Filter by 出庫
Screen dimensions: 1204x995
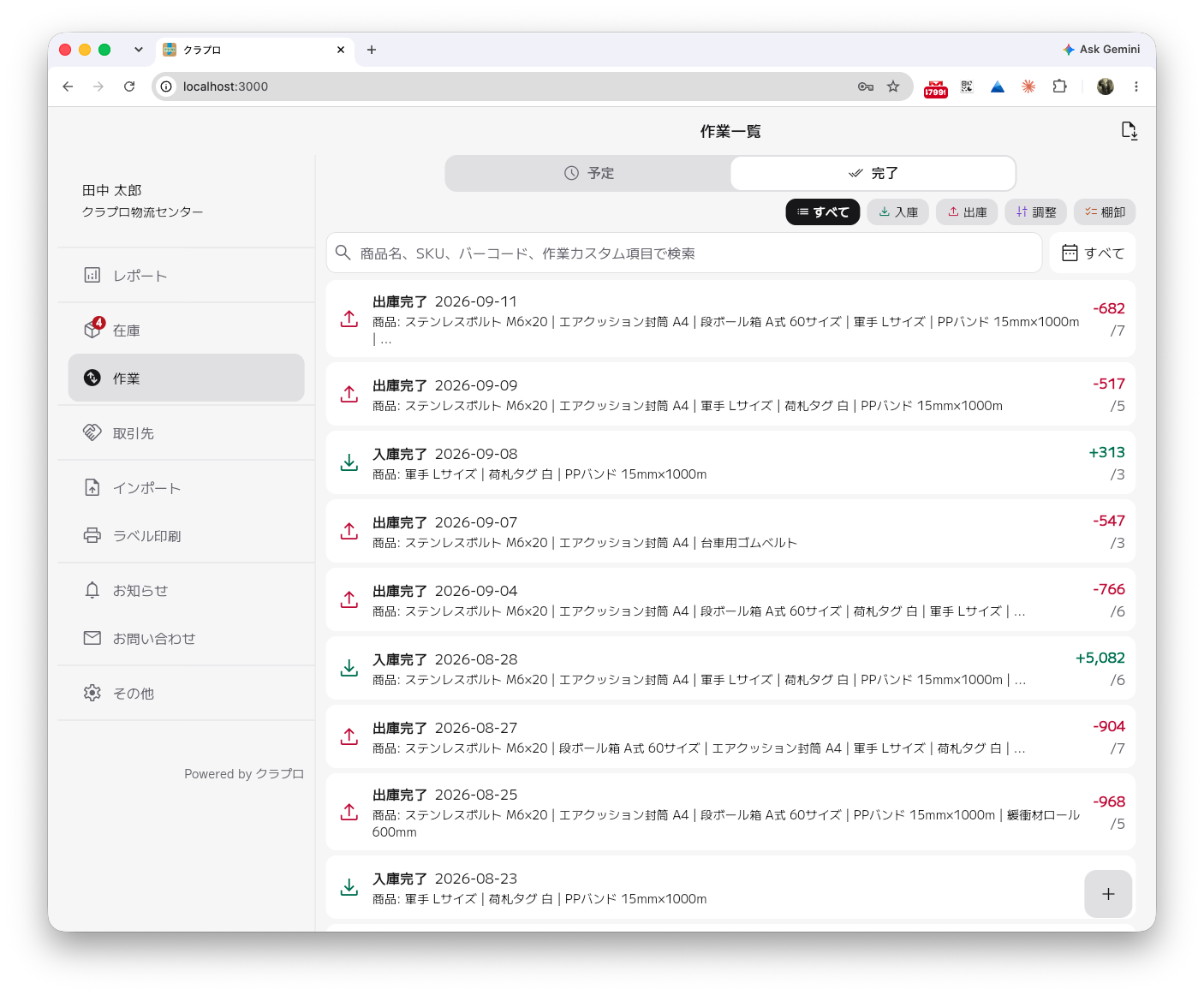click(x=967, y=212)
